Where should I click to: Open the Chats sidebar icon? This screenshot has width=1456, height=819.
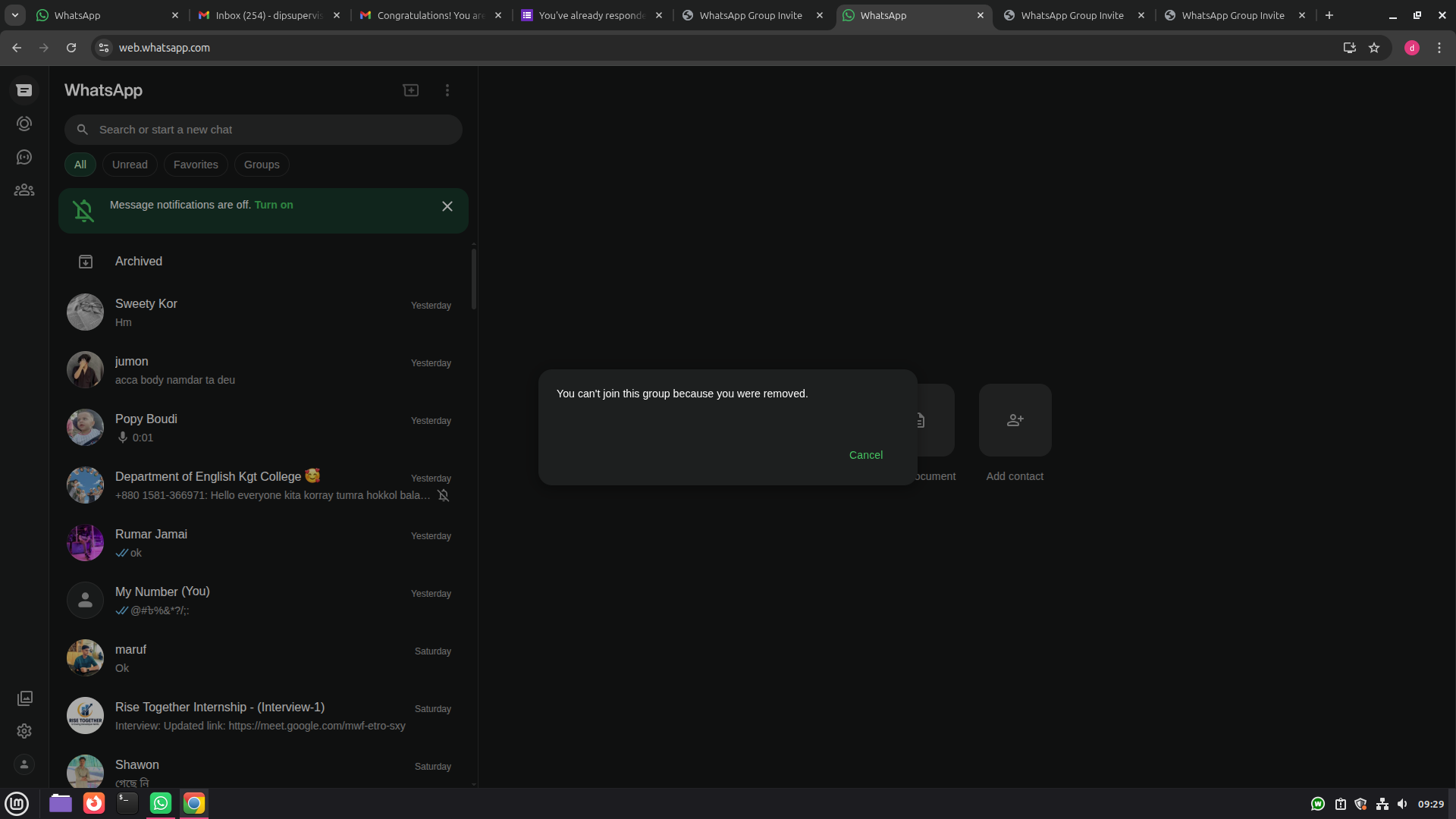click(24, 90)
